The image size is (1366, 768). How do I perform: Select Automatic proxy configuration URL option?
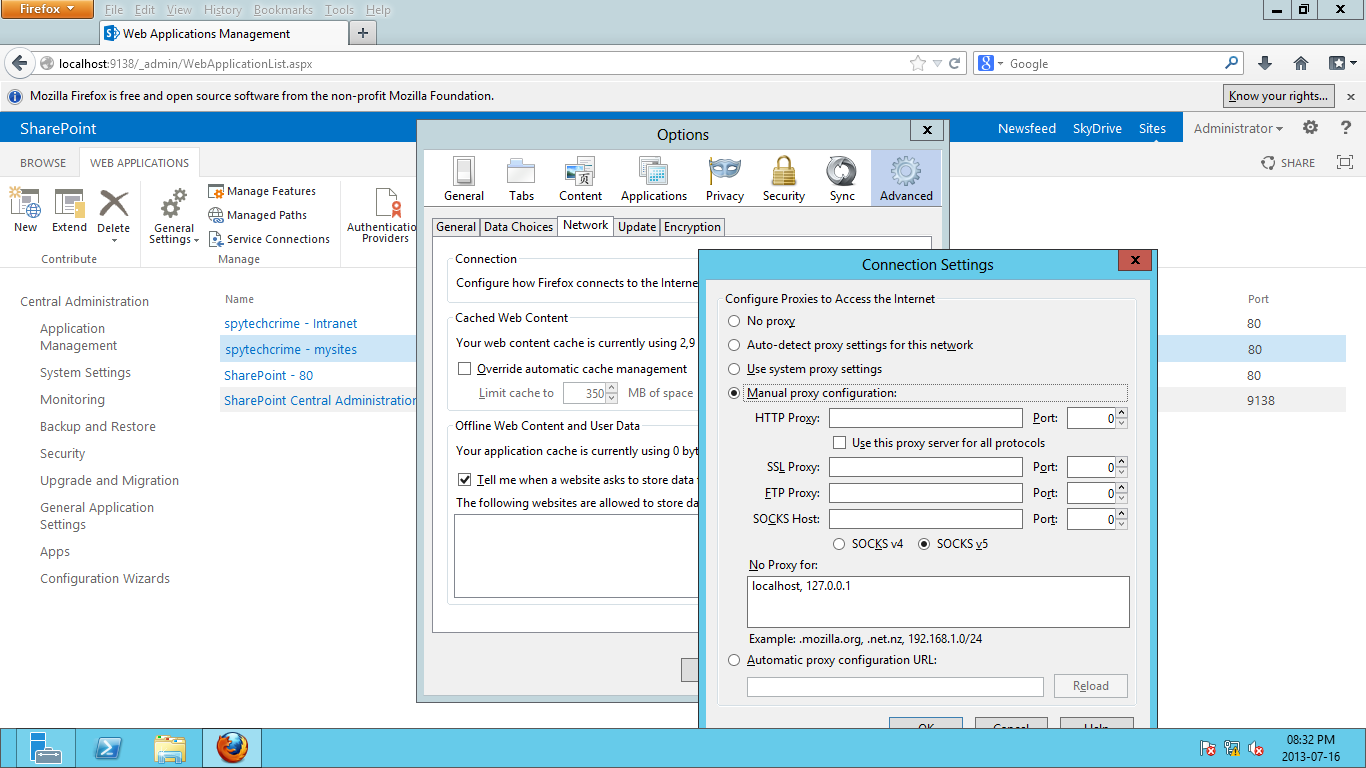[x=735, y=660]
